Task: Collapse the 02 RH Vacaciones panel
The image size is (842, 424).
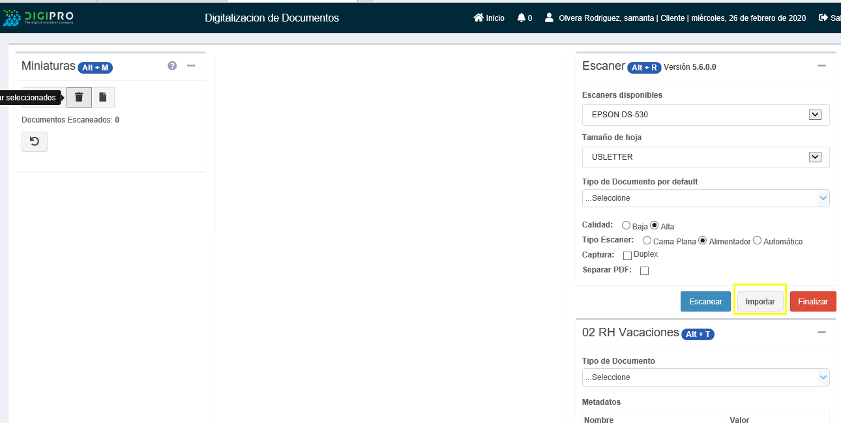Action: click(821, 332)
